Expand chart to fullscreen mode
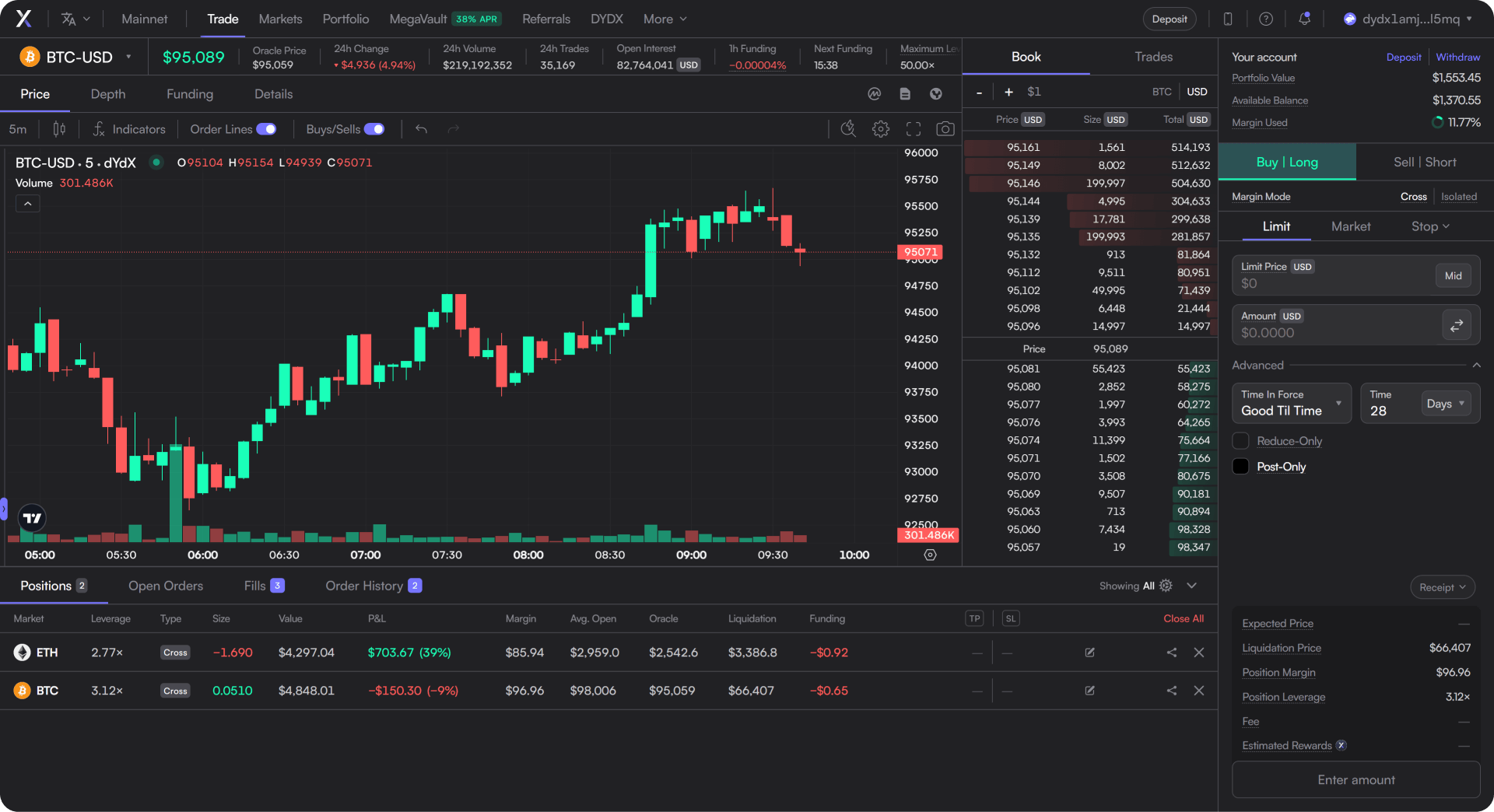 914,129
